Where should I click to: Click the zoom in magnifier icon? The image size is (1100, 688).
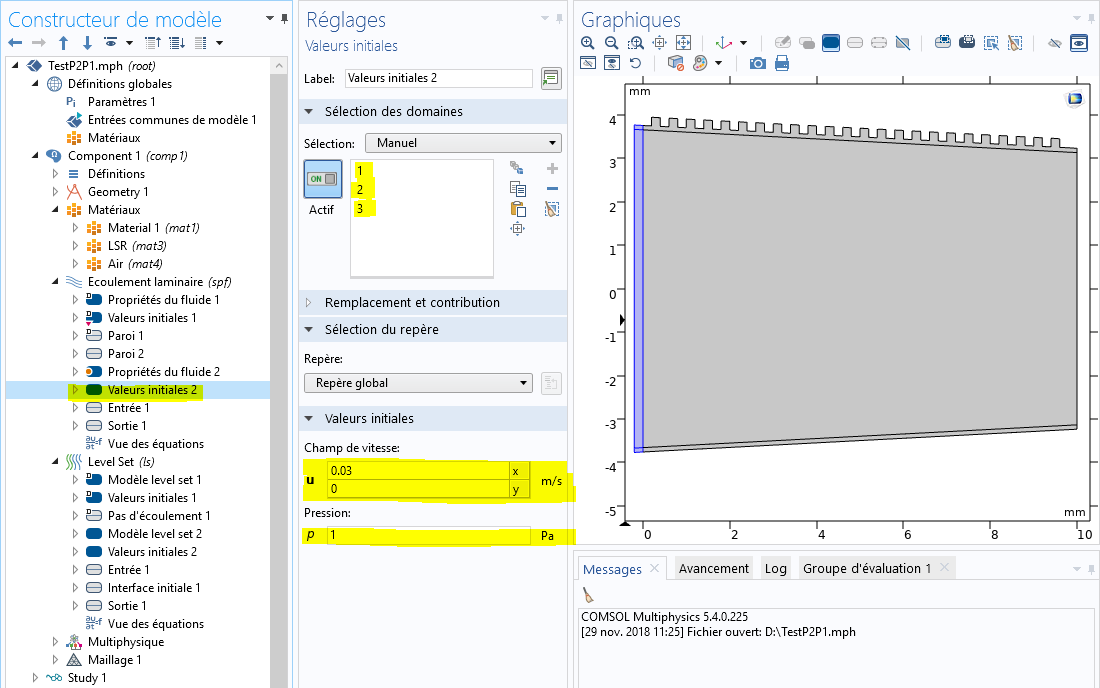click(587, 43)
